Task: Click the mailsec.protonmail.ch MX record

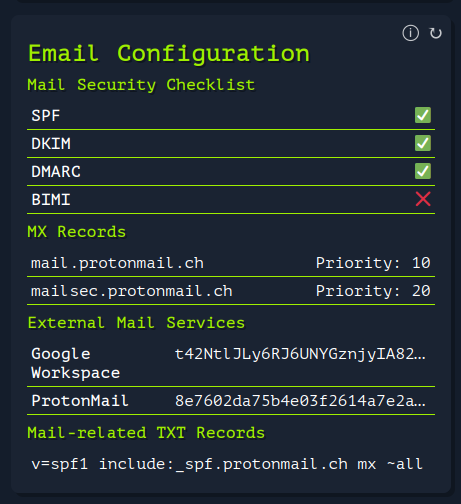Action: point(131,291)
